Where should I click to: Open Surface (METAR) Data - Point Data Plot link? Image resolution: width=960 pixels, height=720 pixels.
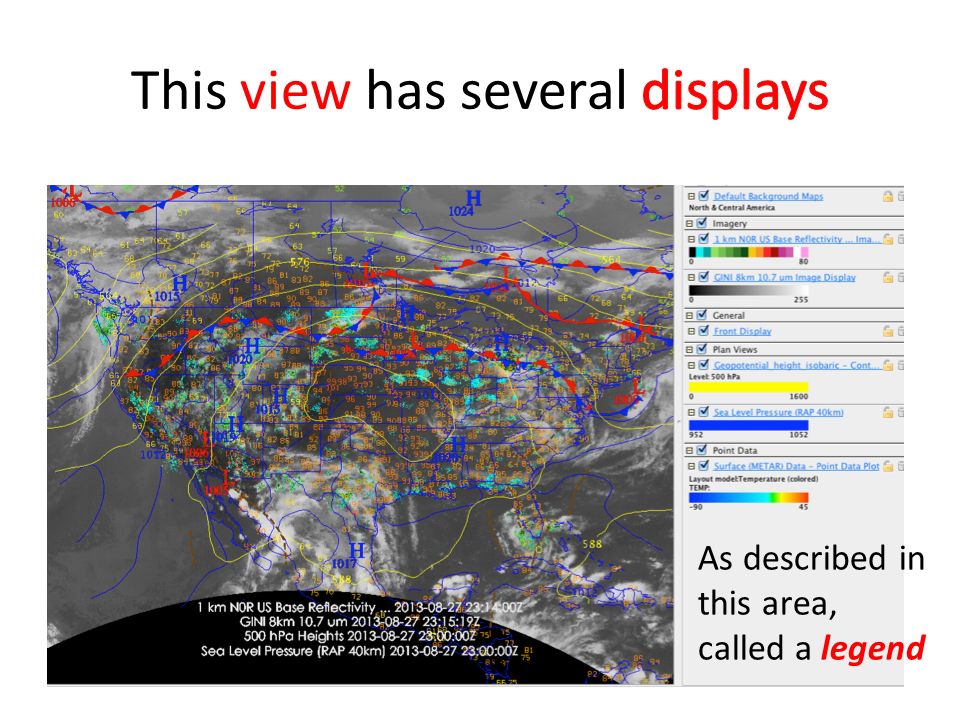[796, 467]
